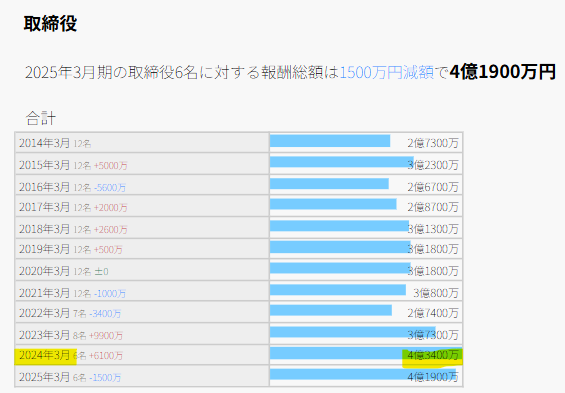Click the highlighted 4億3400万 value
565x393 pixels.
tap(433, 356)
